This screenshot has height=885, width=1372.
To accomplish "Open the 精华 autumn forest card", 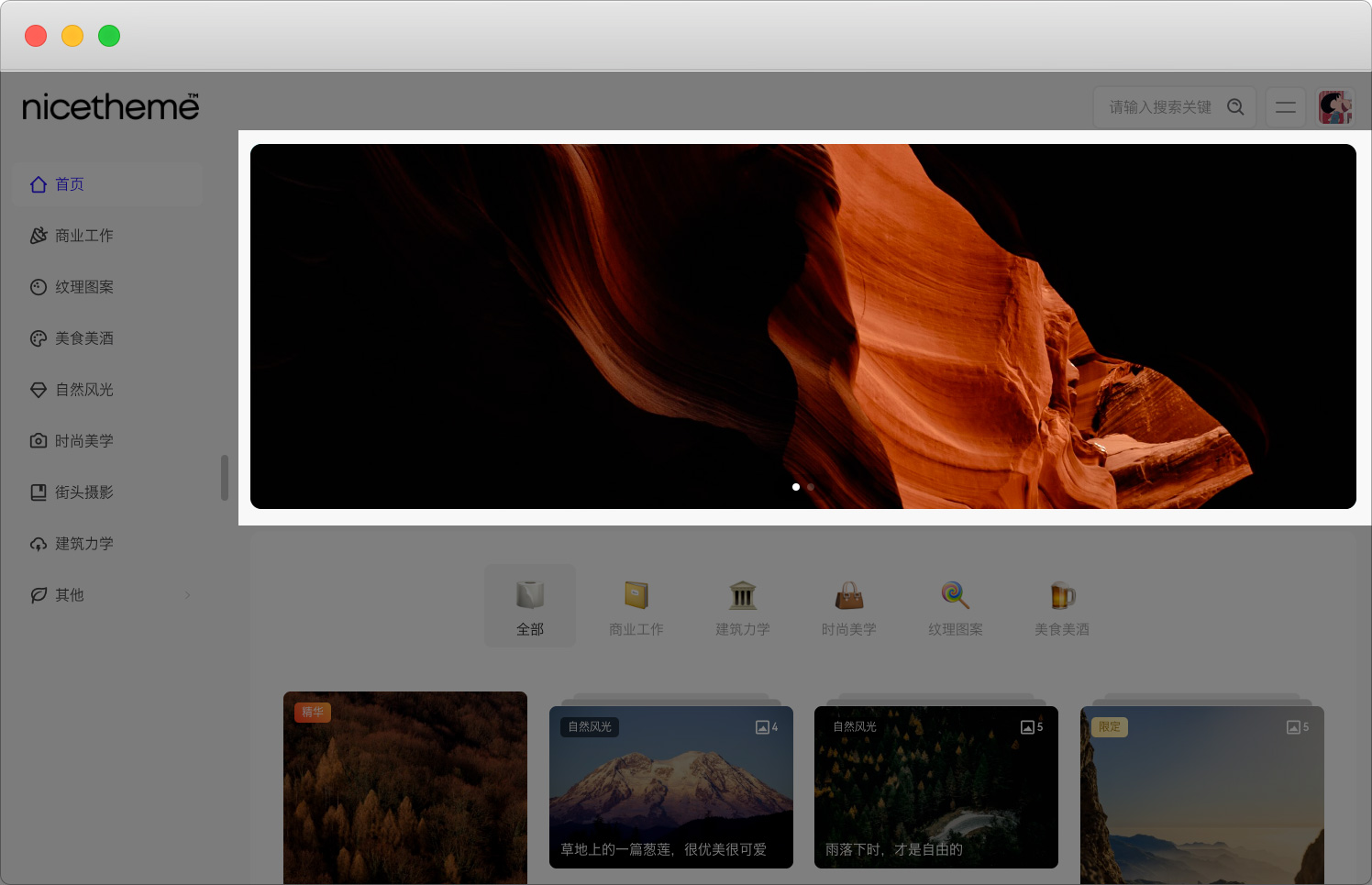I will point(405,789).
